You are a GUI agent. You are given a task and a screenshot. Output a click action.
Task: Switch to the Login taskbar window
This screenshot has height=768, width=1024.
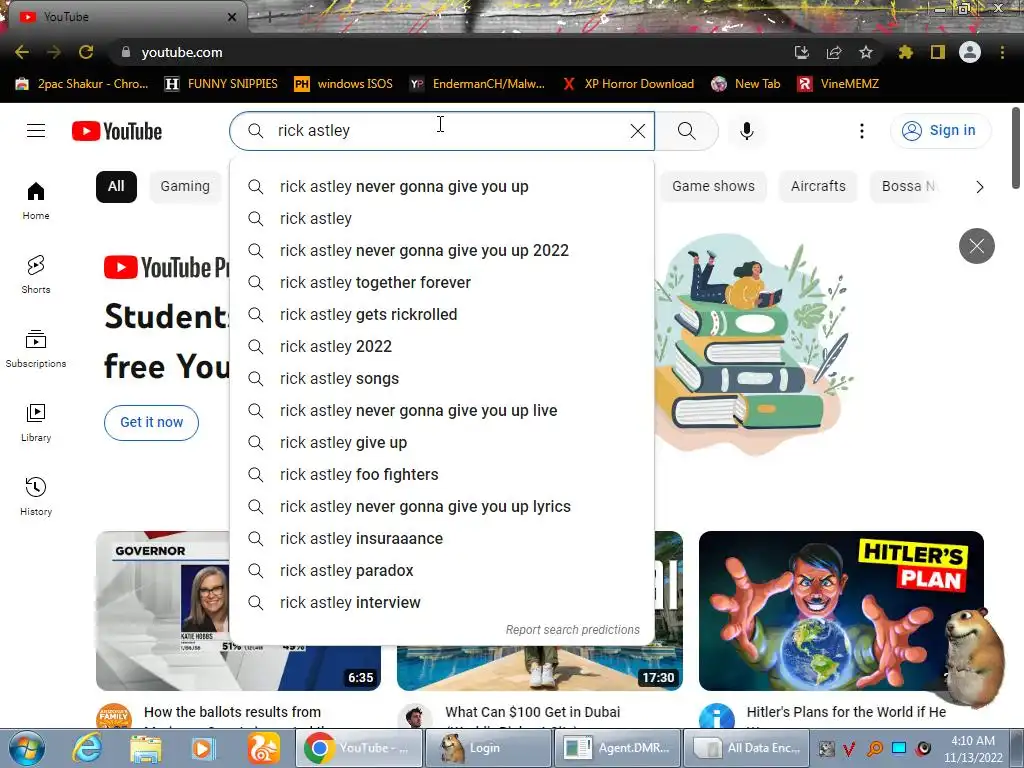coord(487,748)
